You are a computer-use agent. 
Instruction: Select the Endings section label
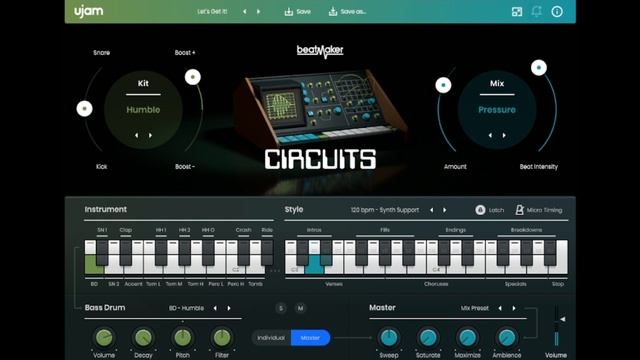[456, 230]
